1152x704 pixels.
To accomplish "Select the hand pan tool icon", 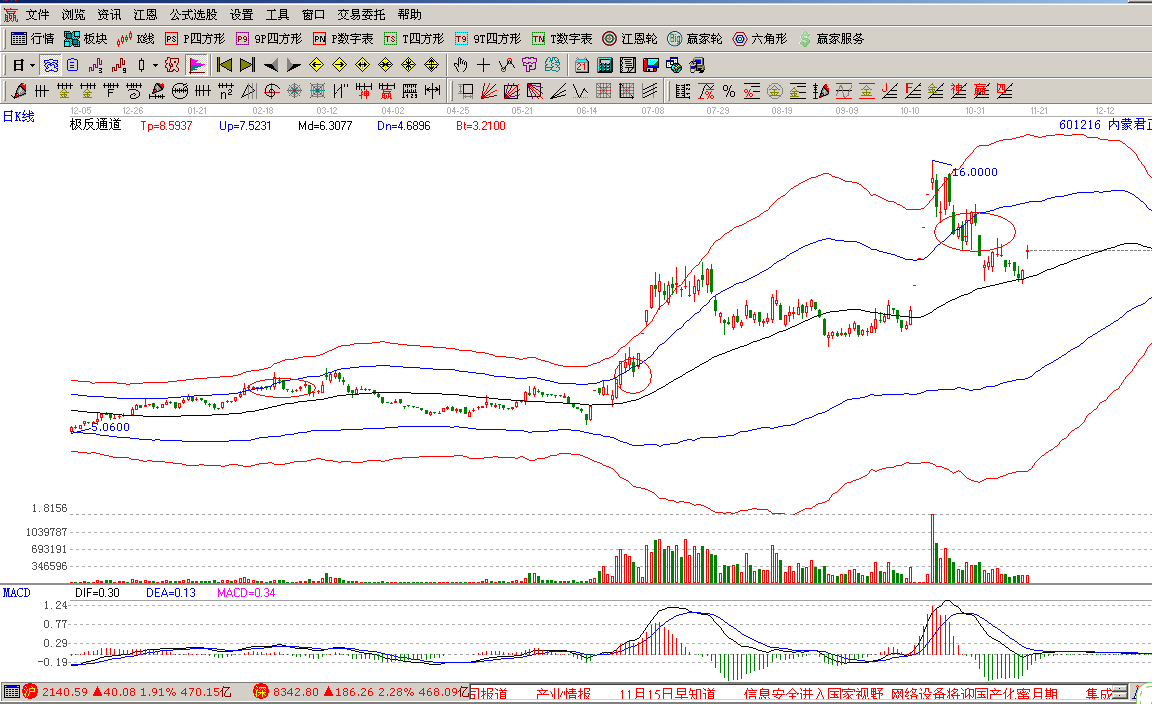I will pyautogui.click(x=460, y=65).
